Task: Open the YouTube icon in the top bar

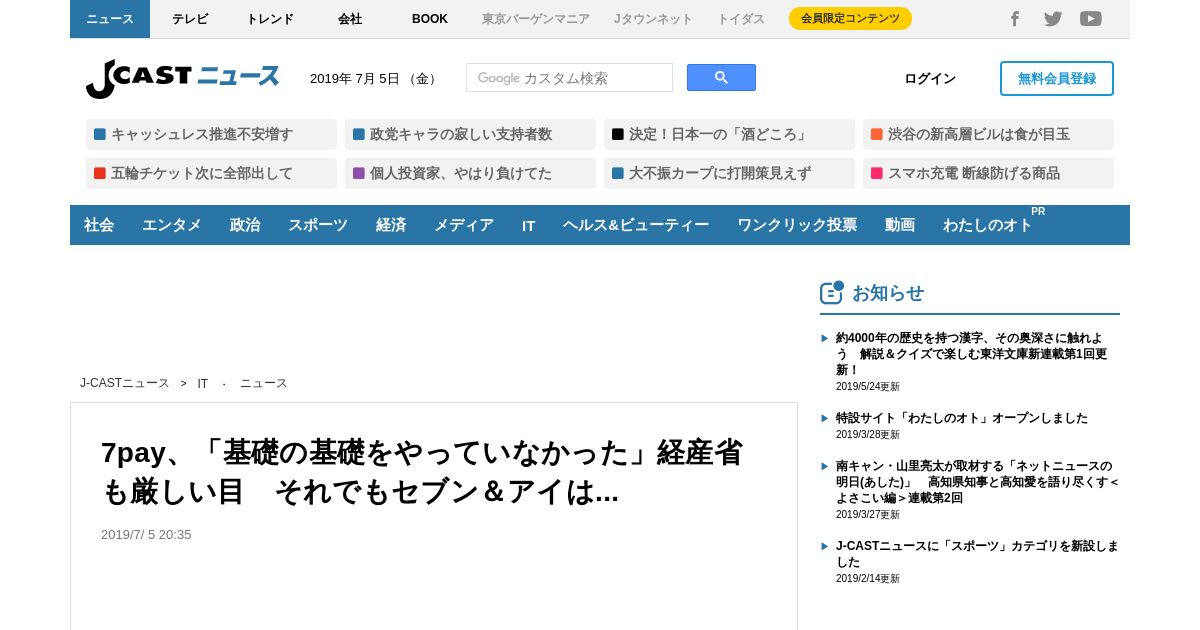Action: (1091, 19)
